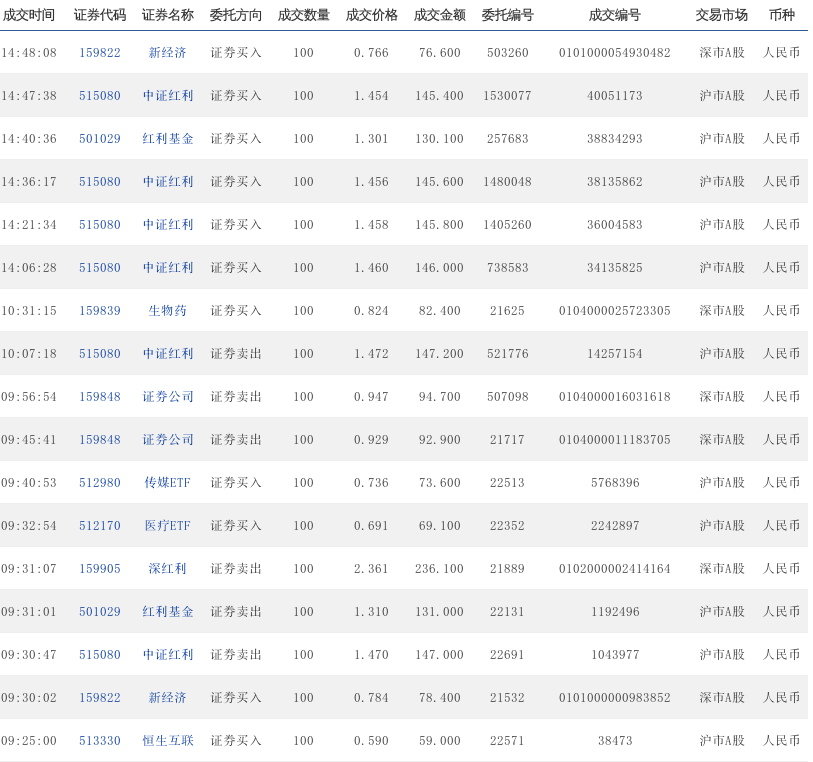Image resolution: width=813 pixels, height=762 pixels.
Task: Open the 生物药 security name link
Action: 167,311
